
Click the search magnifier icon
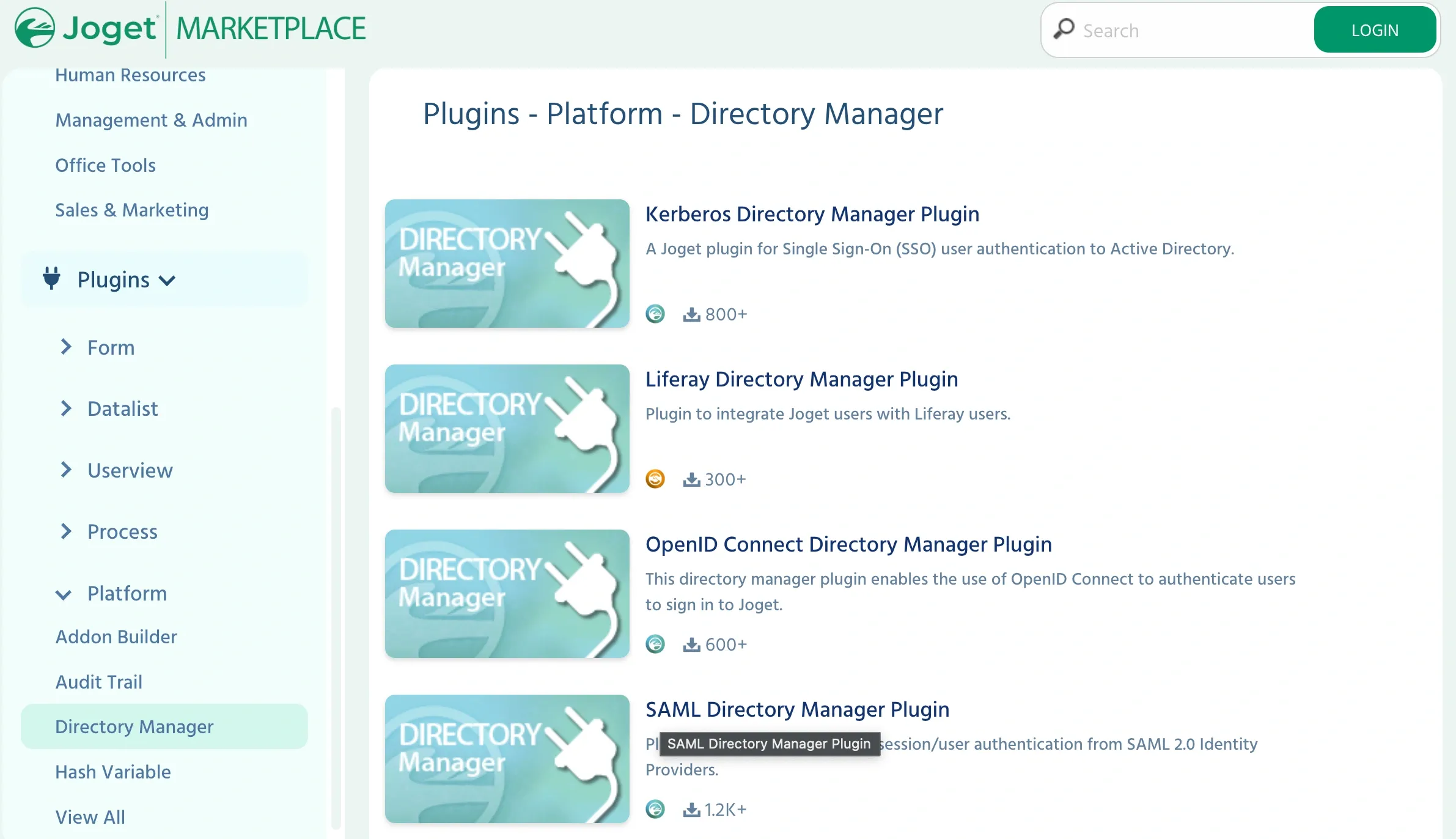pos(1064,29)
